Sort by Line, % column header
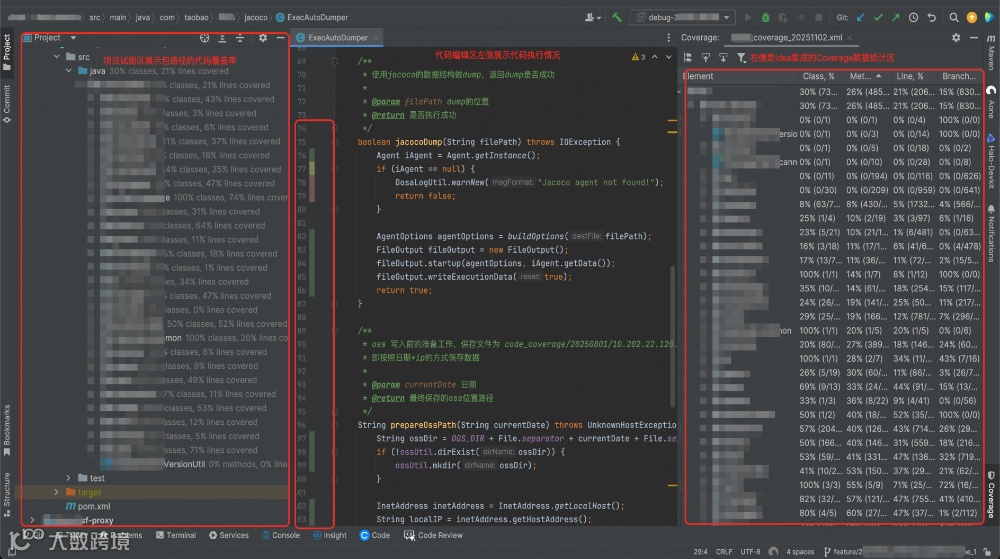1000x559 pixels. pyautogui.click(x=910, y=76)
